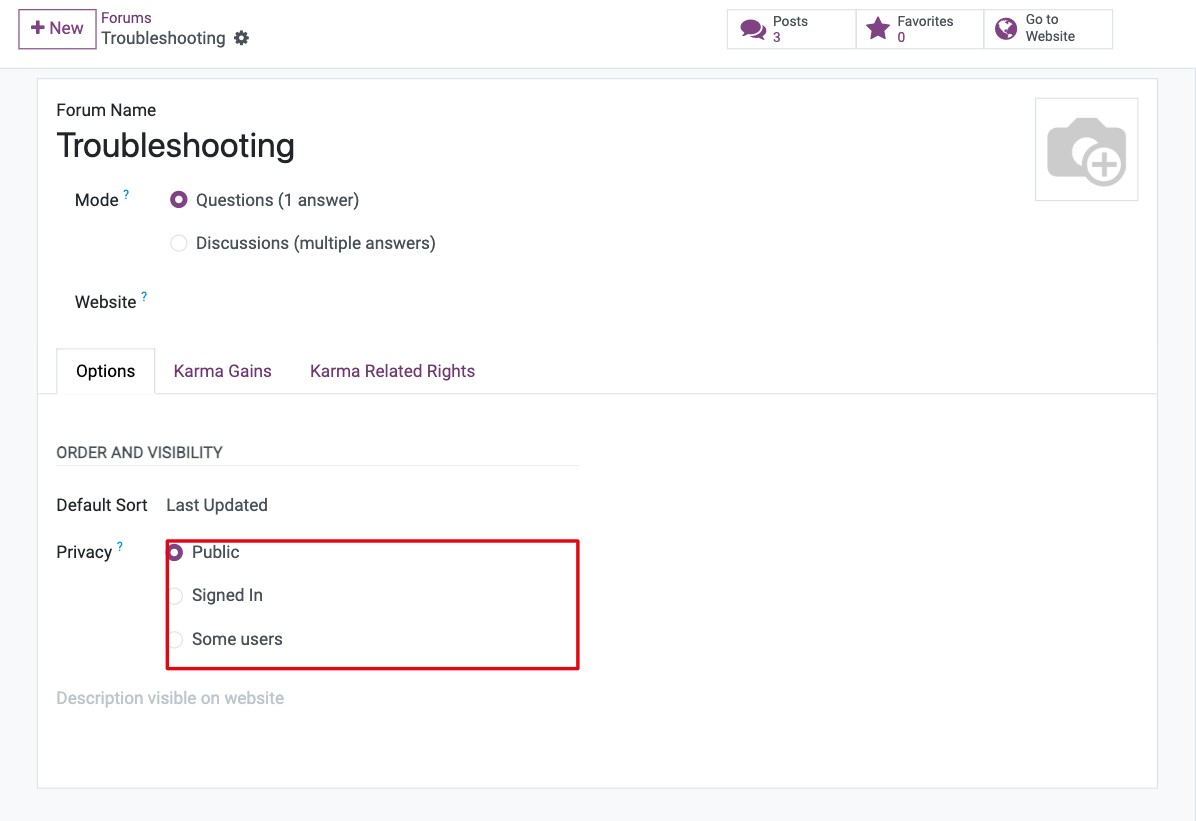
Task: Select Discussions (multiple answers) mode
Action: click(178, 243)
